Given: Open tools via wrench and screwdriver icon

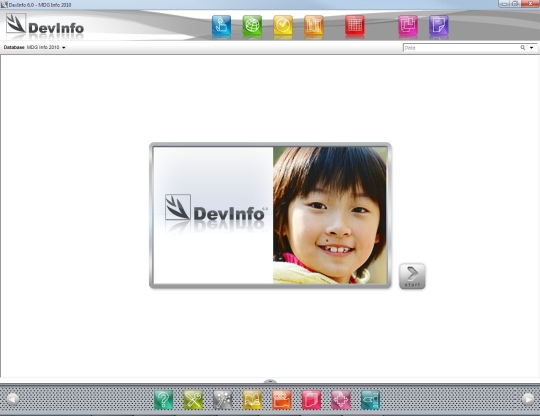Looking at the screenshot, I should point(193,400).
